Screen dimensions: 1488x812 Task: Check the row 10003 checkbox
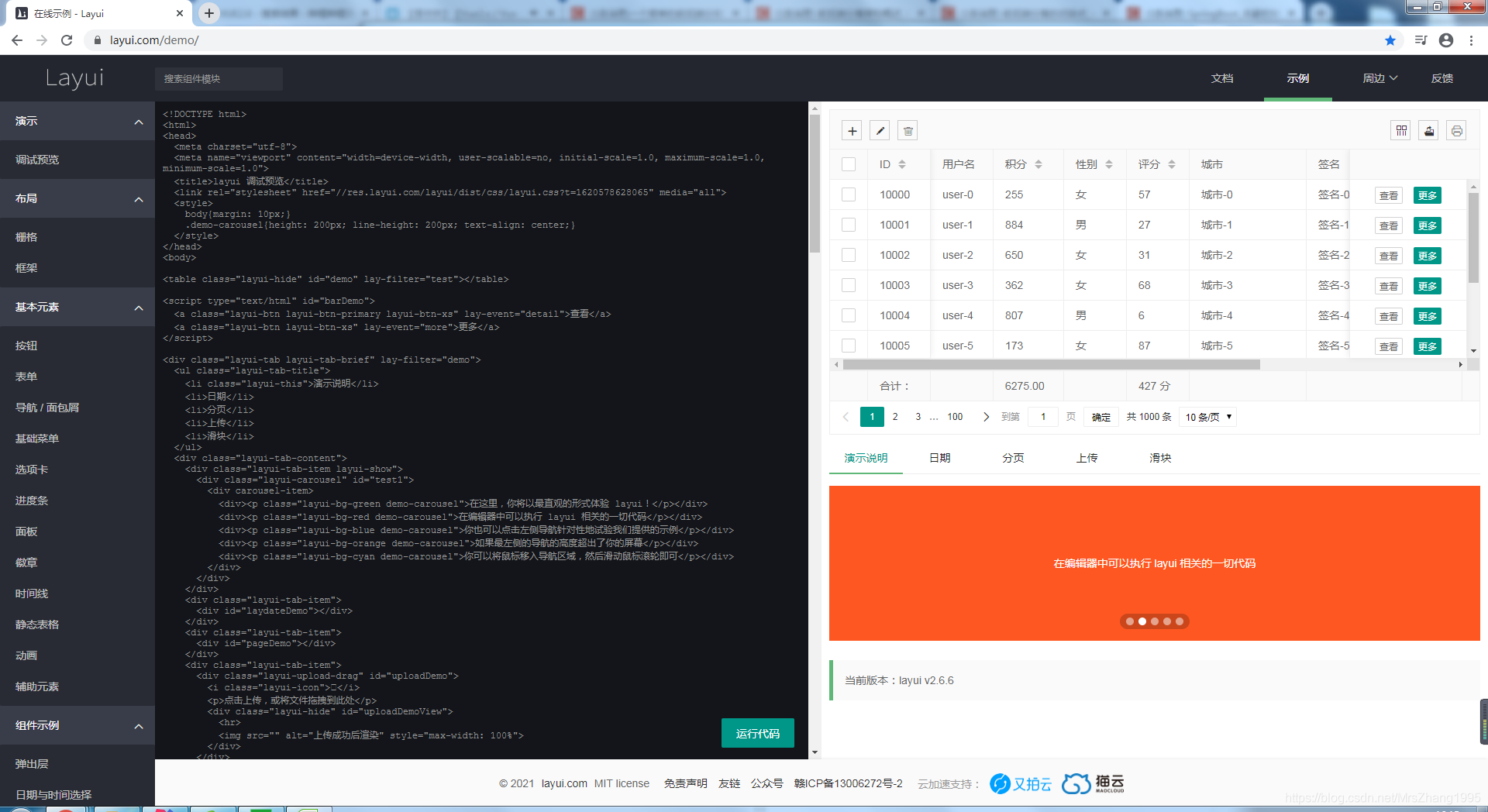(849, 285)
